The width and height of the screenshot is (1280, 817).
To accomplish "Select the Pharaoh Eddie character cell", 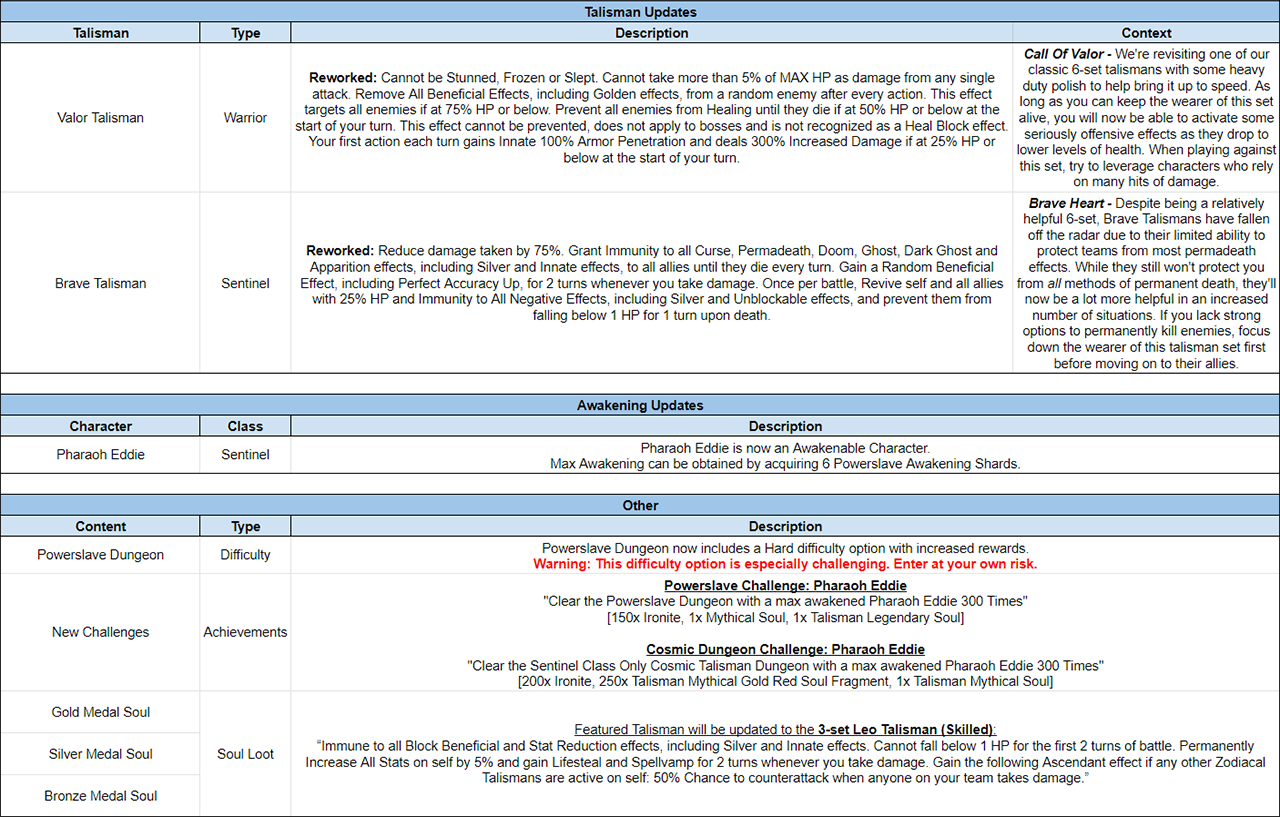I will (x=100, y=454).
